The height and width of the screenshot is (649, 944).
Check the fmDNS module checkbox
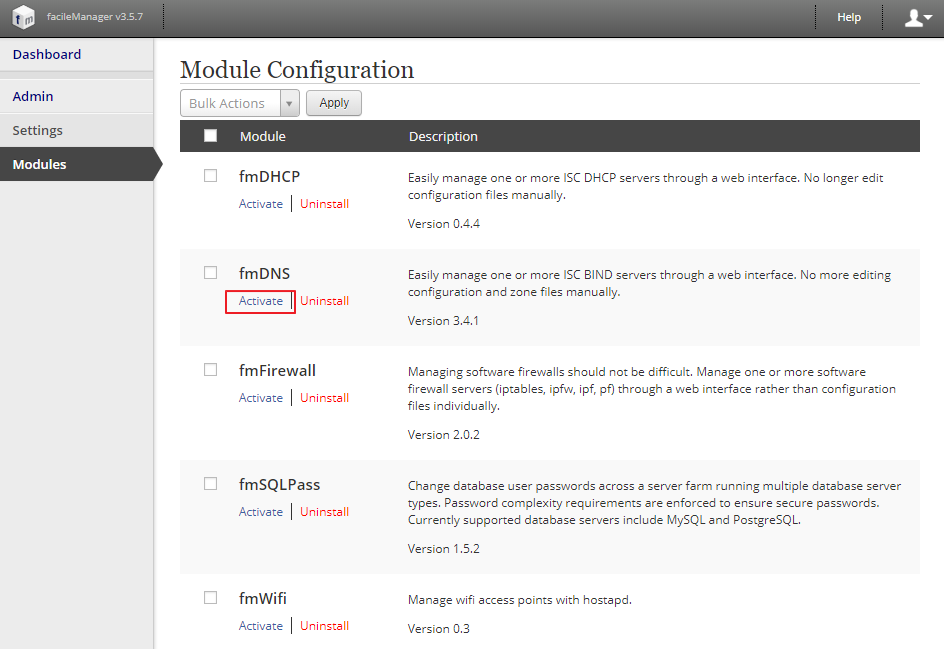[210, 273]
